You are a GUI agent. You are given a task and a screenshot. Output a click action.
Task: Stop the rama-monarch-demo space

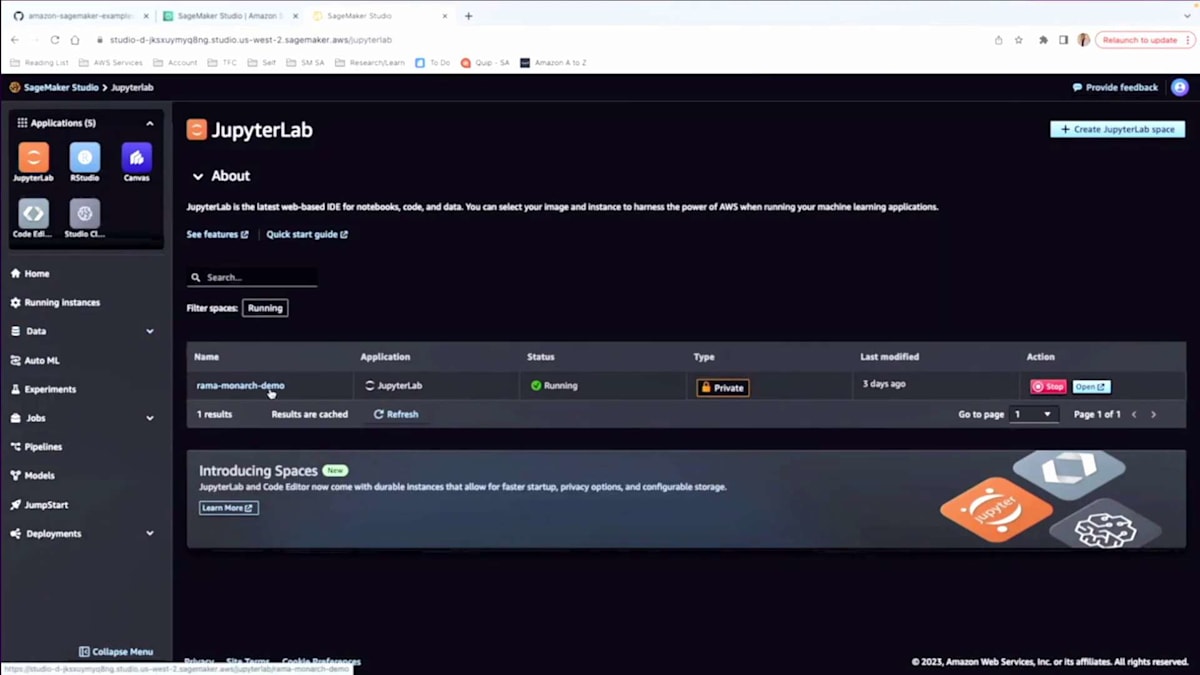click(x=1048, y=386)
